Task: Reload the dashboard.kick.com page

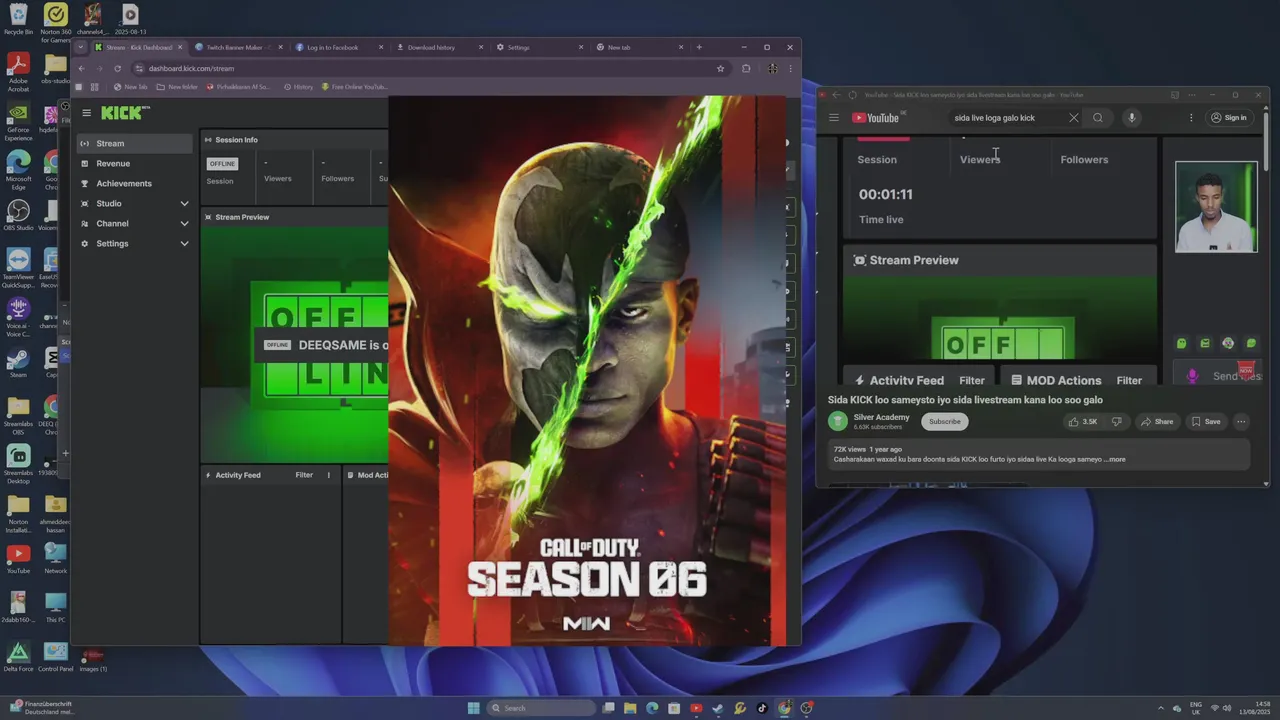Action: [x=117, y=68]
